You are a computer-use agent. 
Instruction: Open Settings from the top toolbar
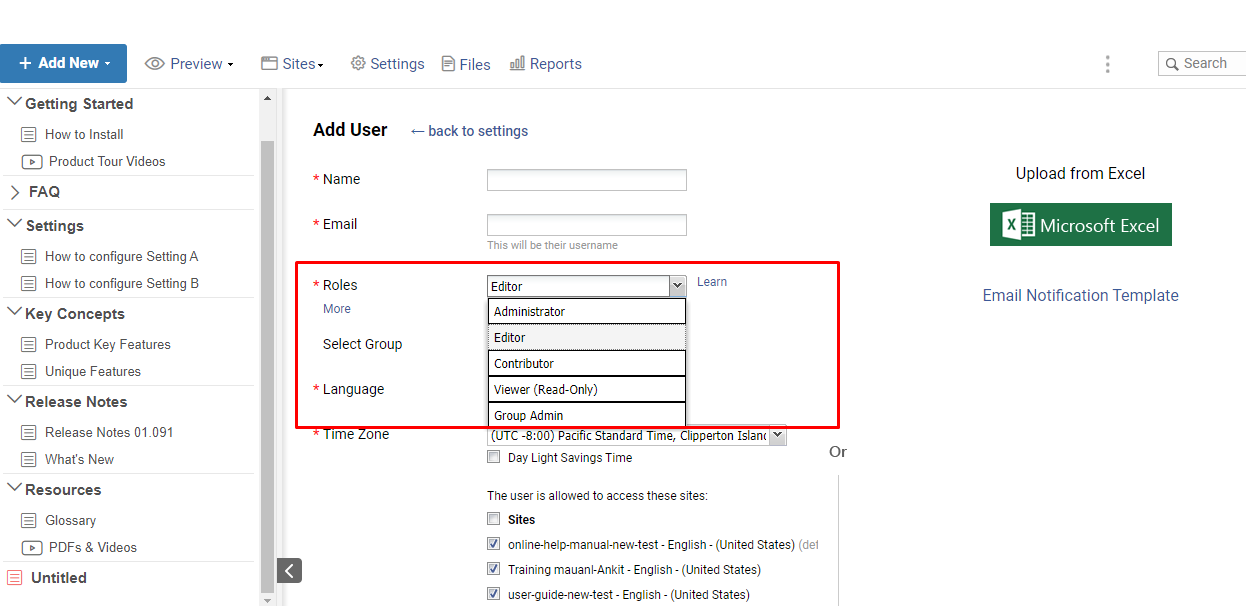[x=387, y=64]
